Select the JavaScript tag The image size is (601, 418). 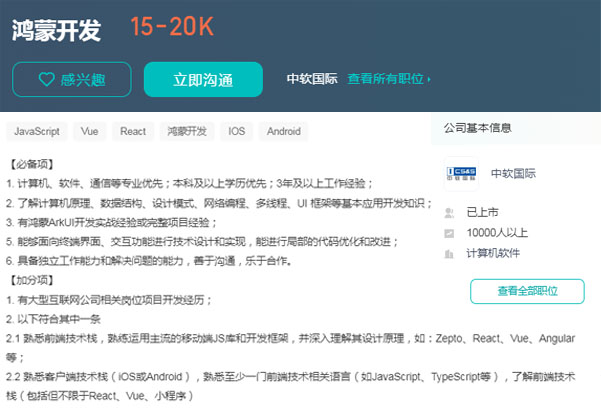pyautogui.click(x=37, y=131)
